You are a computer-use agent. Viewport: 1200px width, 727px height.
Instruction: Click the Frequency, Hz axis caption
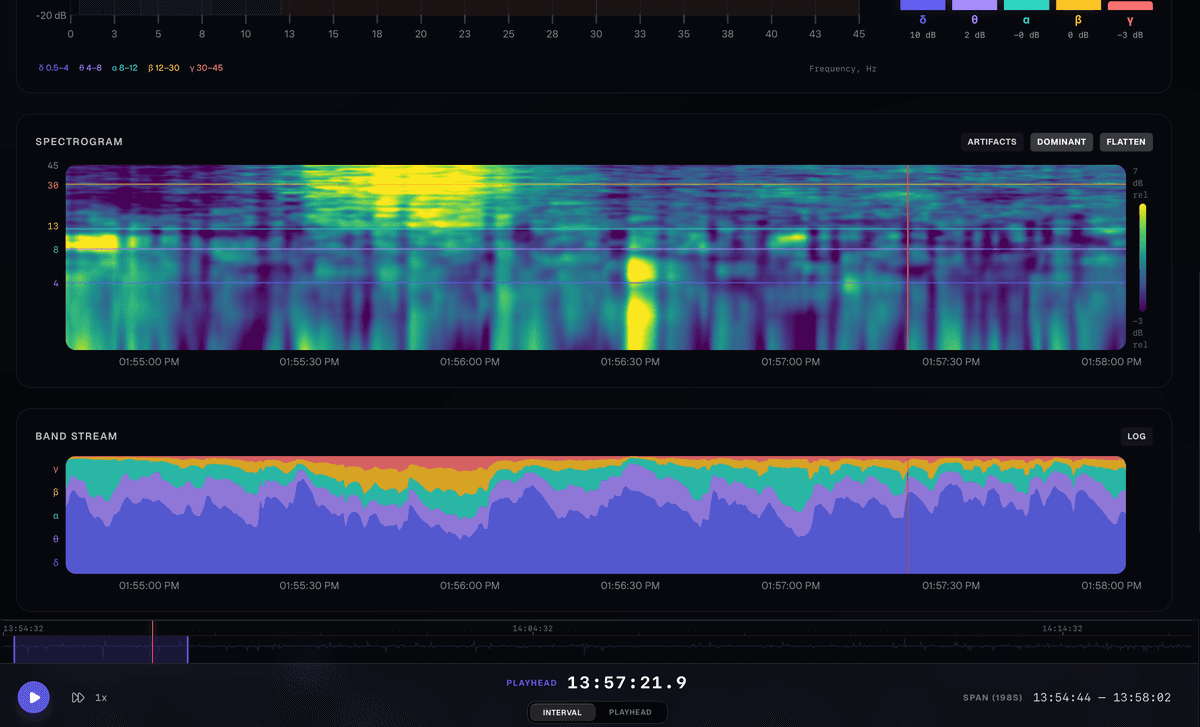(843, 69)
